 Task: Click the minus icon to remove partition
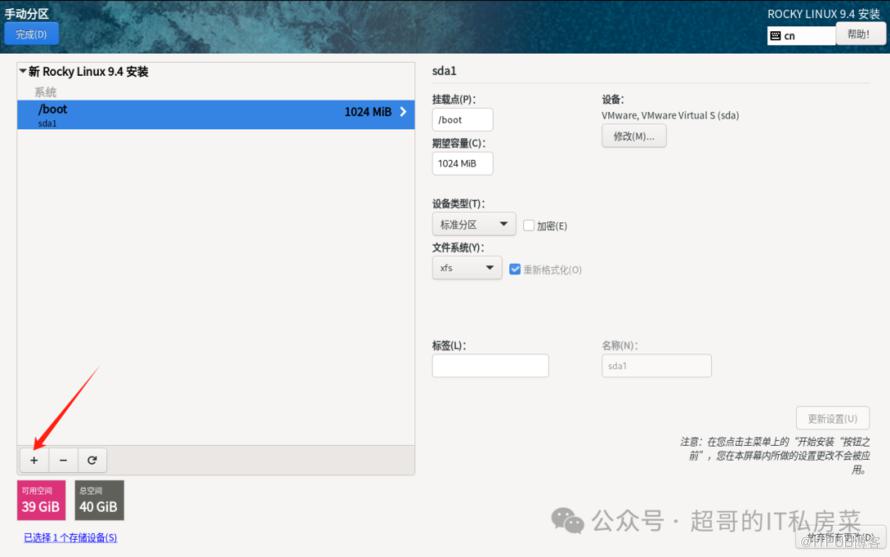pos(63,460)
